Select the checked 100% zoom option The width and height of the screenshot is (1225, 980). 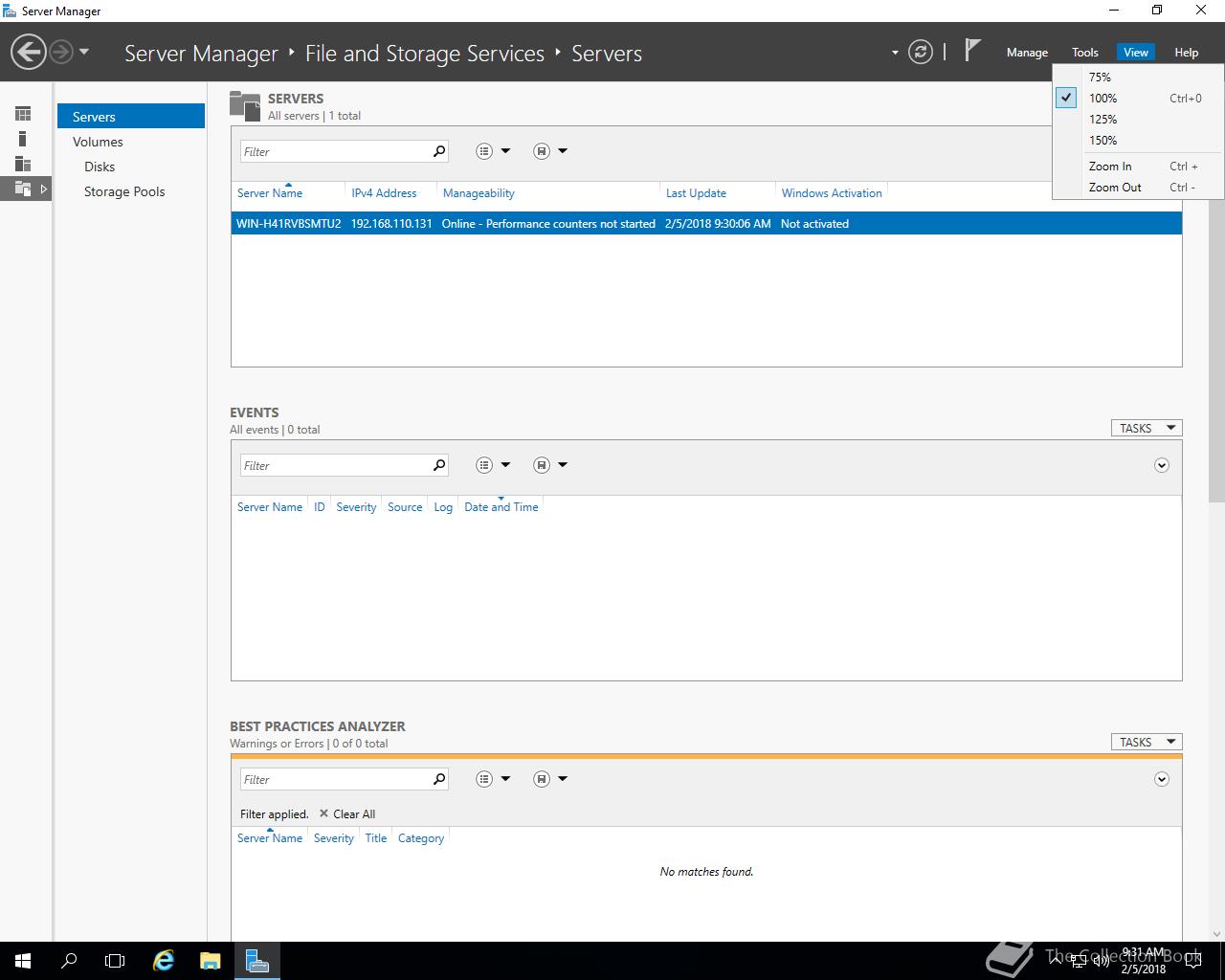pyautogui.click(x=1138, y=98)
